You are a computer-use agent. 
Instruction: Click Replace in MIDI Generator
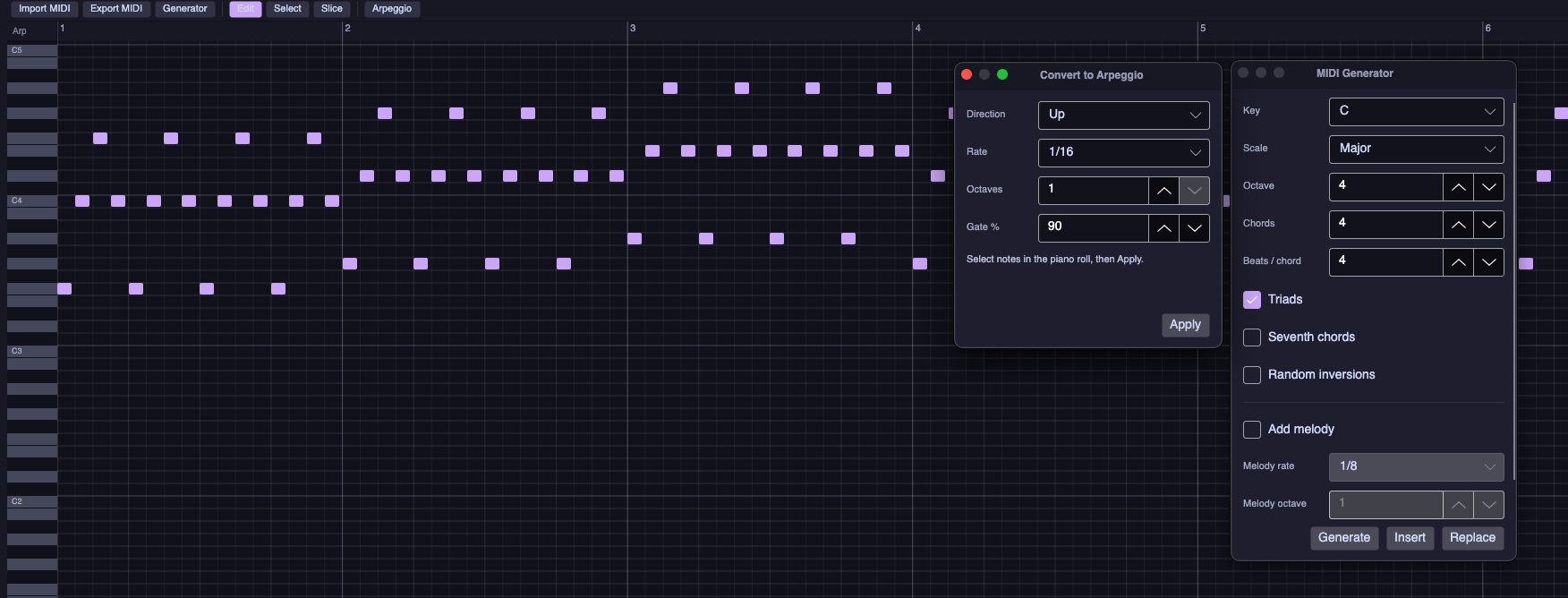[x=1472, y=538]
